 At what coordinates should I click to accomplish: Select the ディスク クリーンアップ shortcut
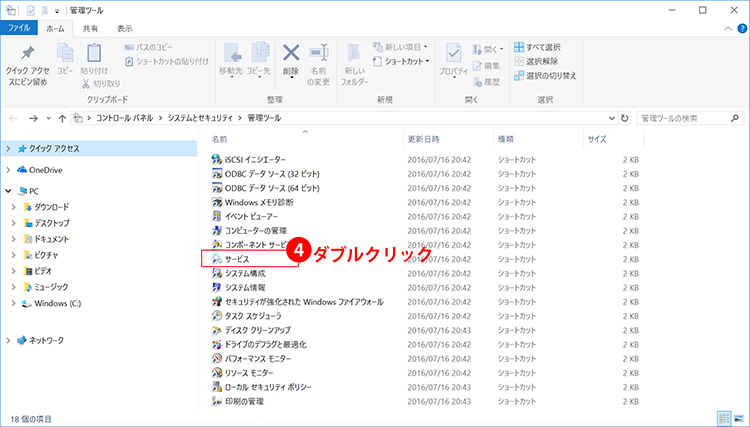point(257,329)
